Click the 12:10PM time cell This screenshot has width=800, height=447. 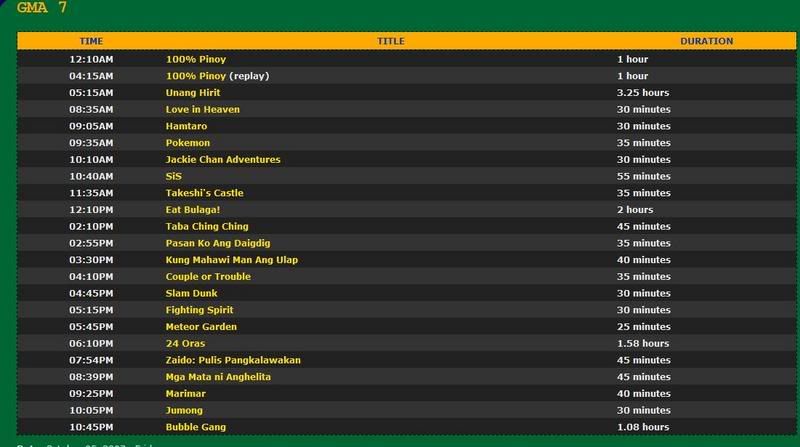[x=91, y=210]
